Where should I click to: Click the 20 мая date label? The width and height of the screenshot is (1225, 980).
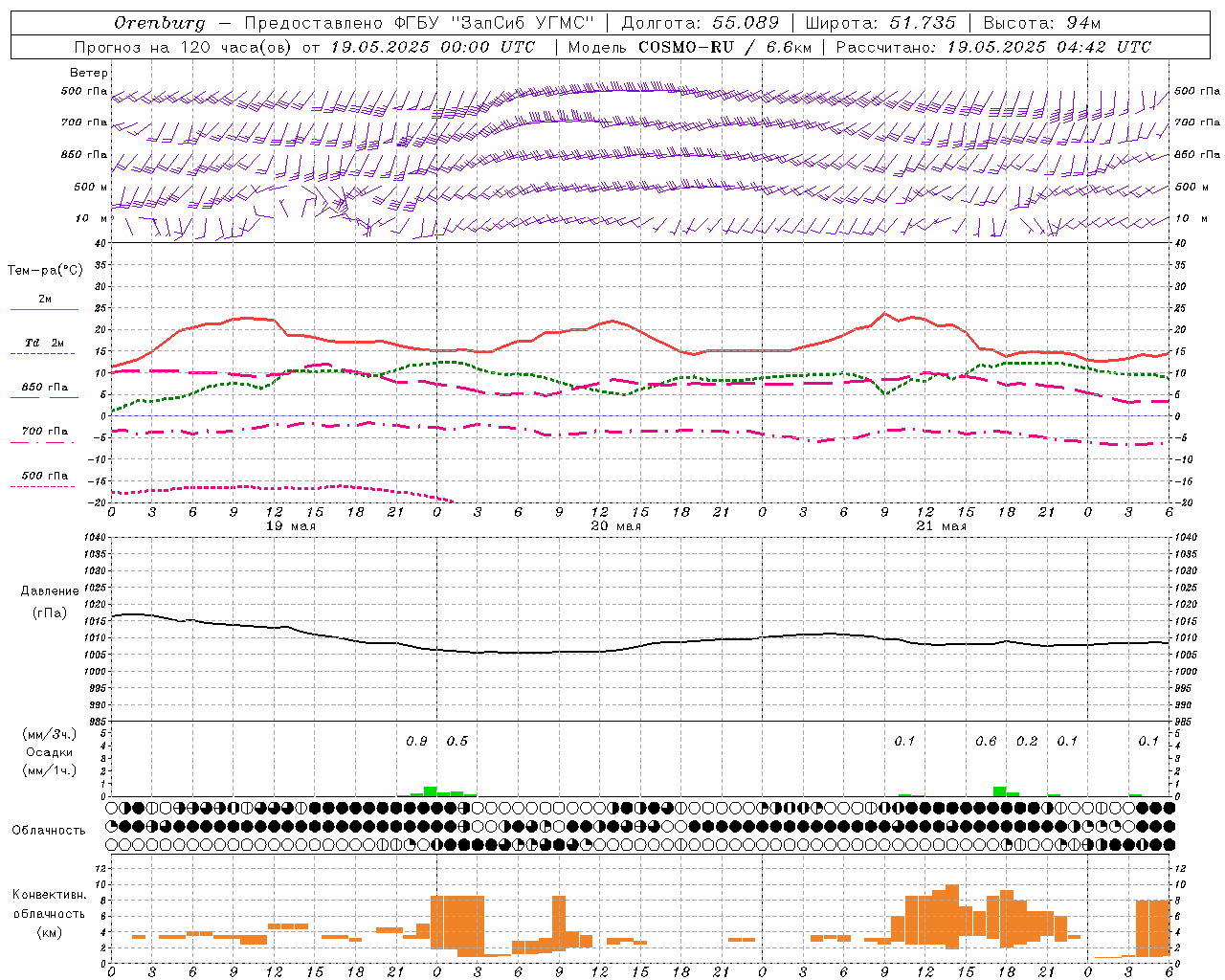[616, 525]
